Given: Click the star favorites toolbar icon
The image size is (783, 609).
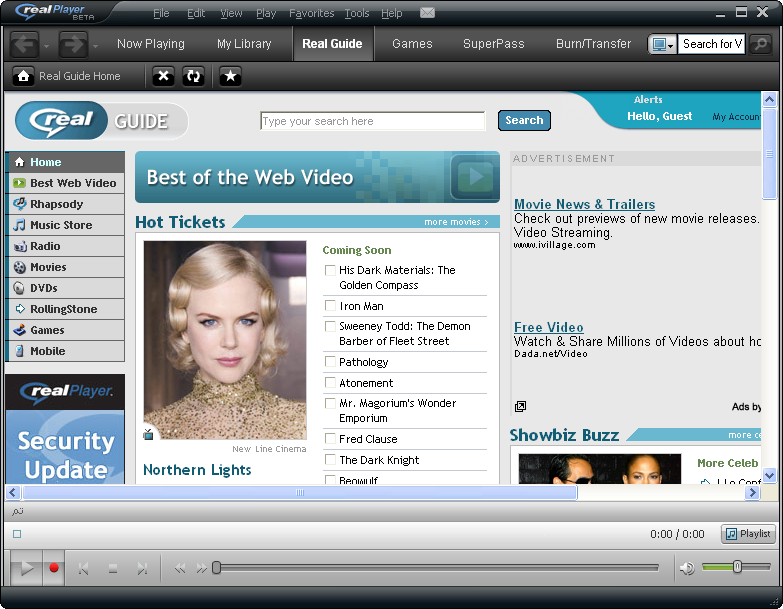Looking at the screenshot, I should (230, 76).
